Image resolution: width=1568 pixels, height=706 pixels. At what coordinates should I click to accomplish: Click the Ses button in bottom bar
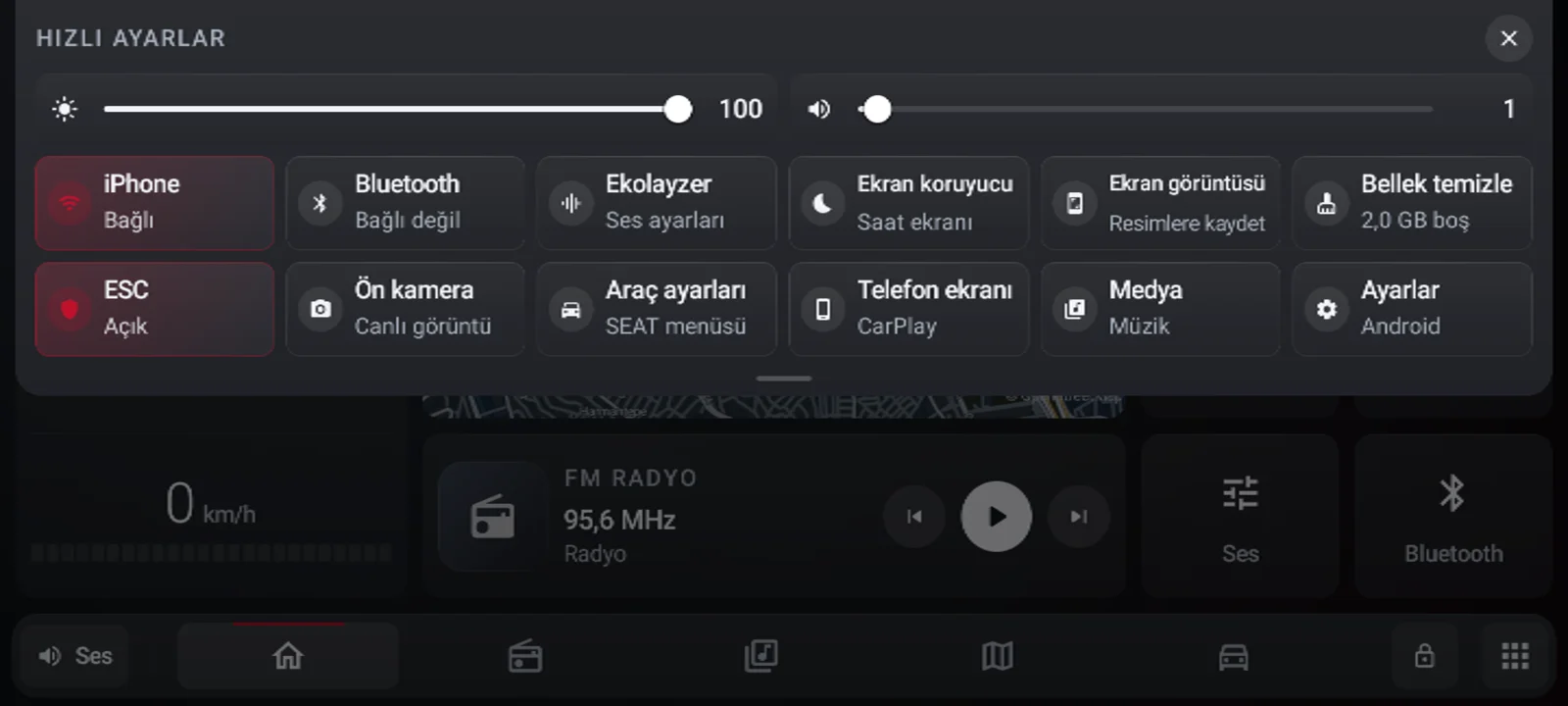tap(75, 656)
